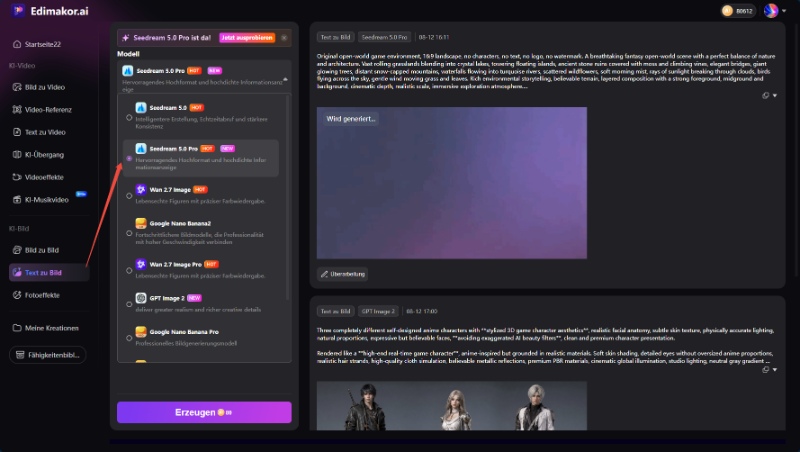Click the Google Nano Banana2 model icon
The image size is (800, 452).
(x=141, y=223)
